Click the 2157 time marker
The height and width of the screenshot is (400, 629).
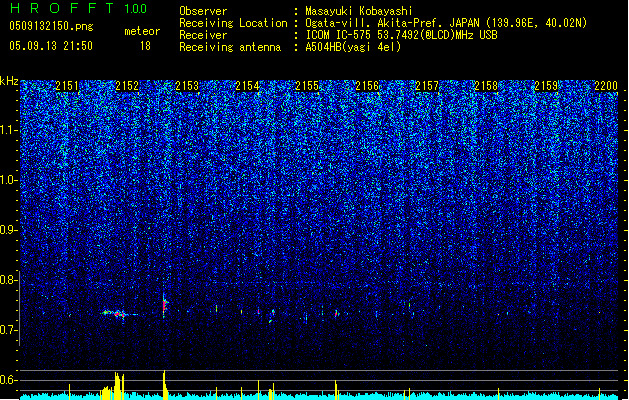point(427,86)
